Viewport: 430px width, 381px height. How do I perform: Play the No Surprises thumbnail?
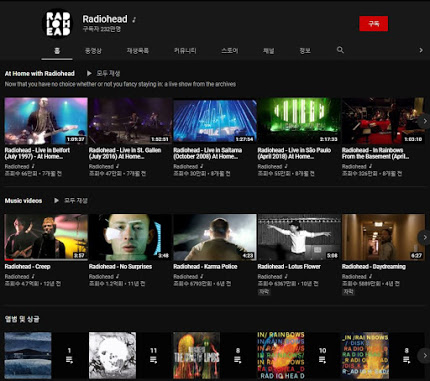tap(130, 237)
